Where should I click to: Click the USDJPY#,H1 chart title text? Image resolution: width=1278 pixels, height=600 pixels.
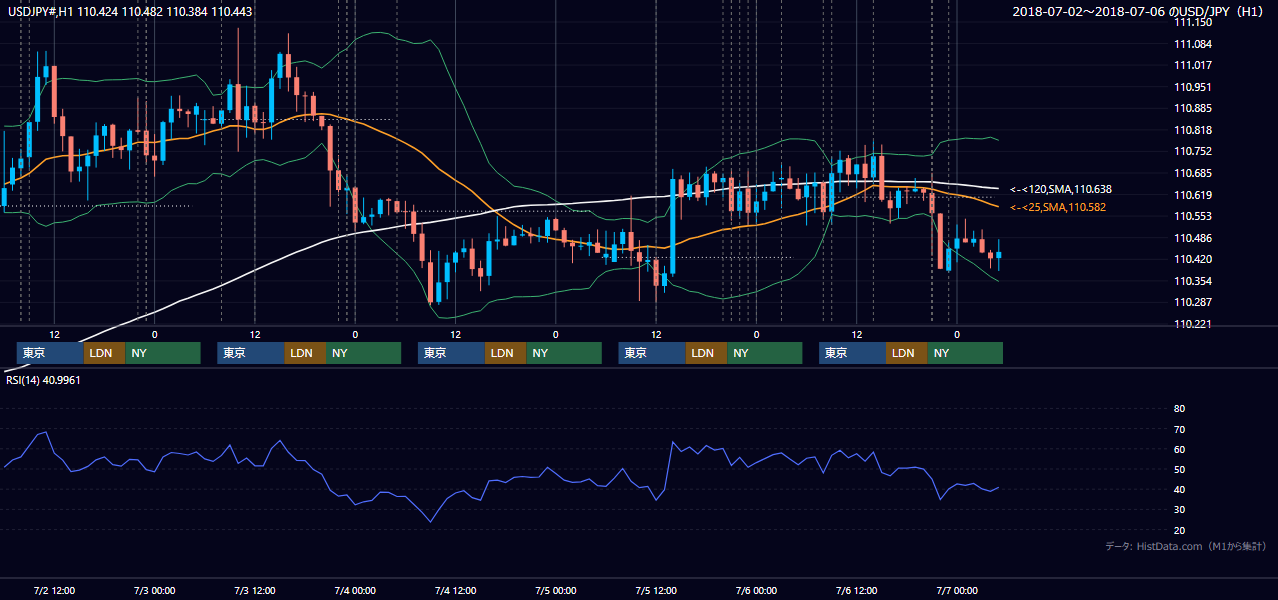(130, 12)
